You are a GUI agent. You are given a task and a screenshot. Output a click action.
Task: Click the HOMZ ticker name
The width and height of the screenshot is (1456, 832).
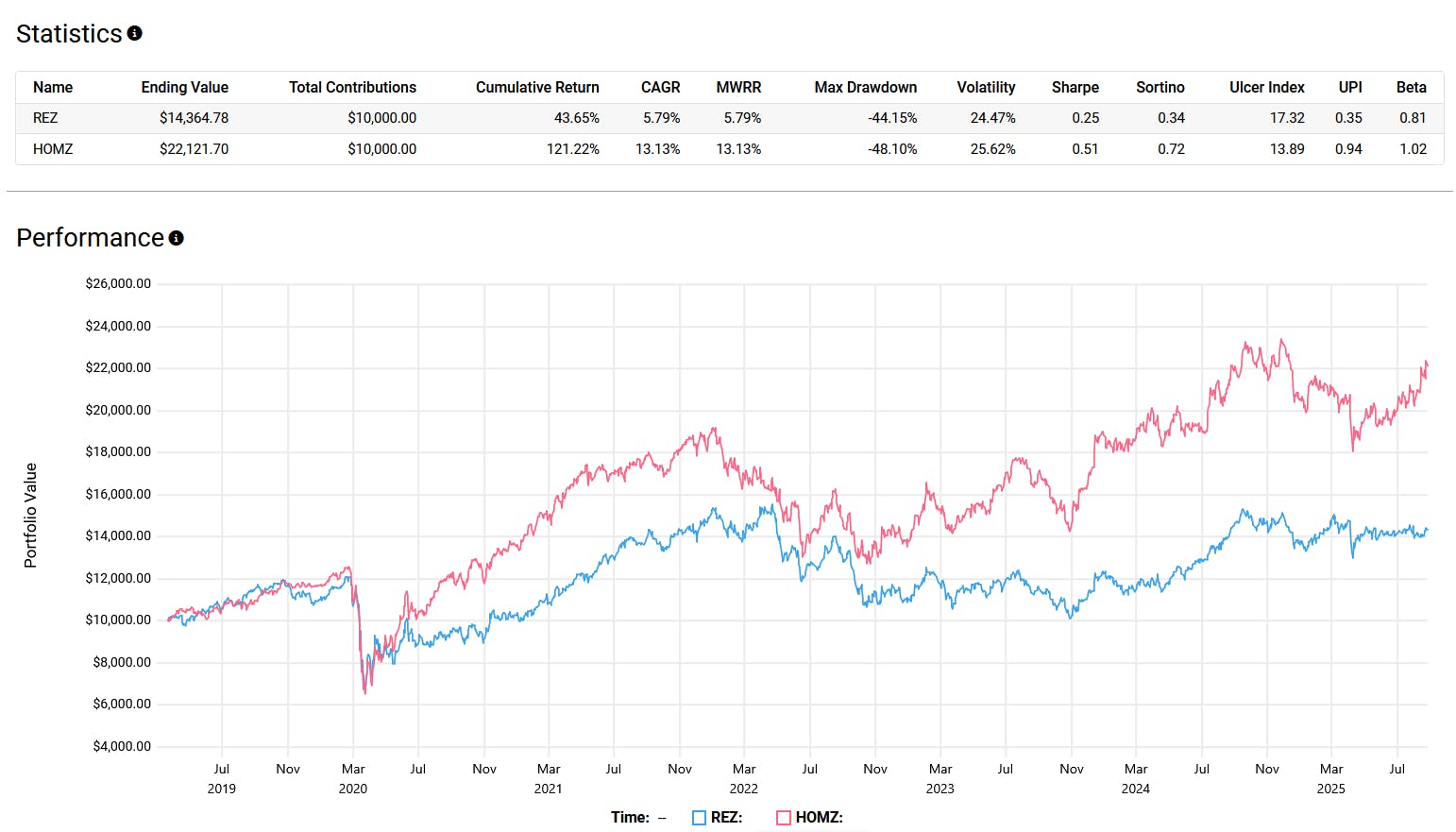[52, 148]
